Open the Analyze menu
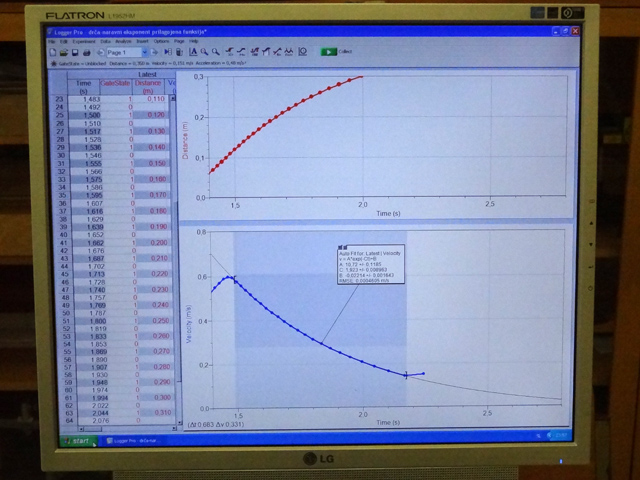This screenshot has height=480, width=640. pos(123,41)
